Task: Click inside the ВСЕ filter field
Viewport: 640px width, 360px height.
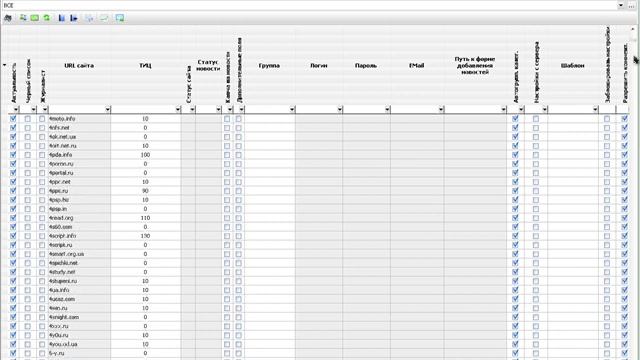Action: (x=309, y=5)
